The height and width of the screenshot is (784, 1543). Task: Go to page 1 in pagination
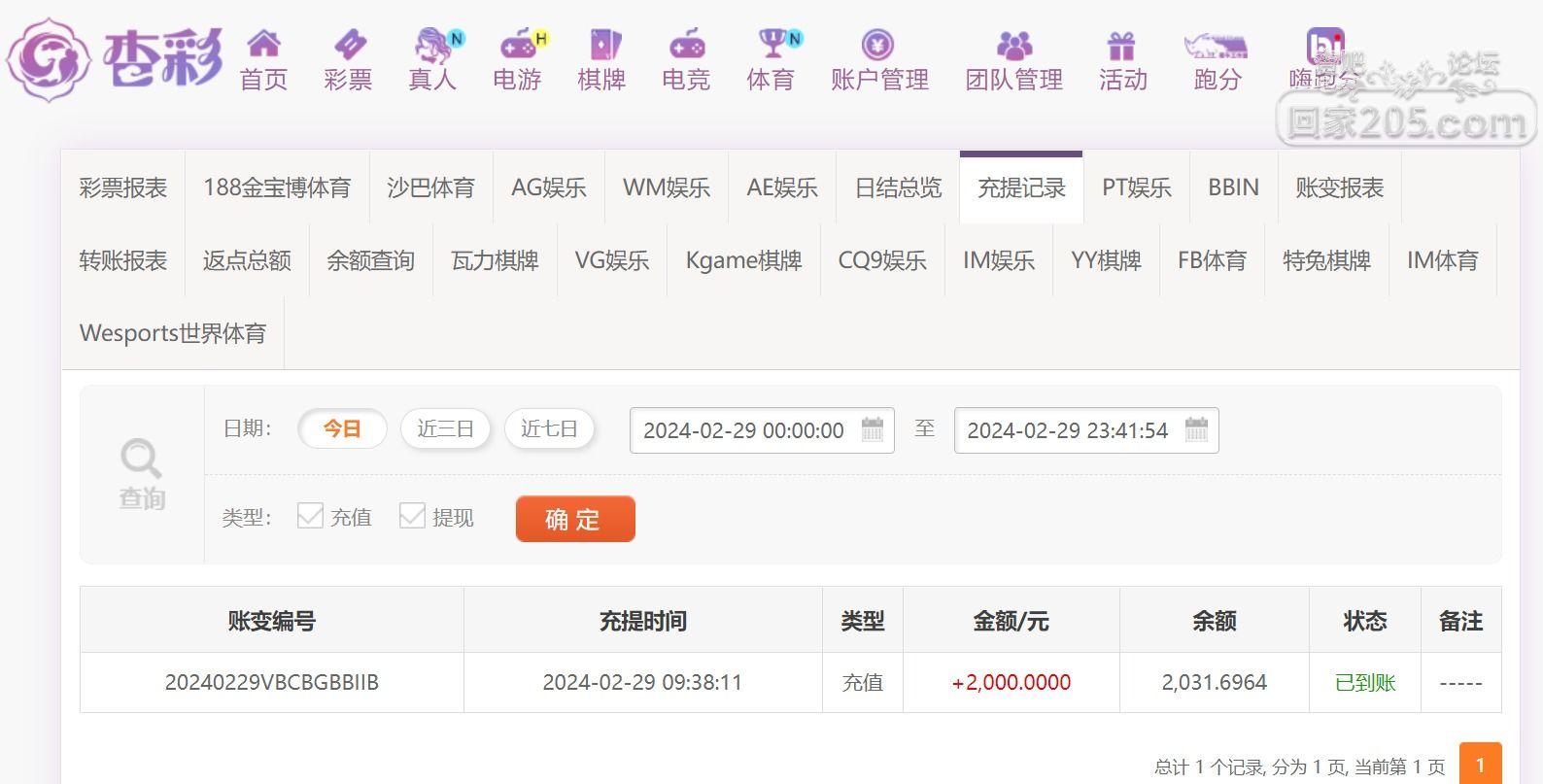coord(1480,765)
